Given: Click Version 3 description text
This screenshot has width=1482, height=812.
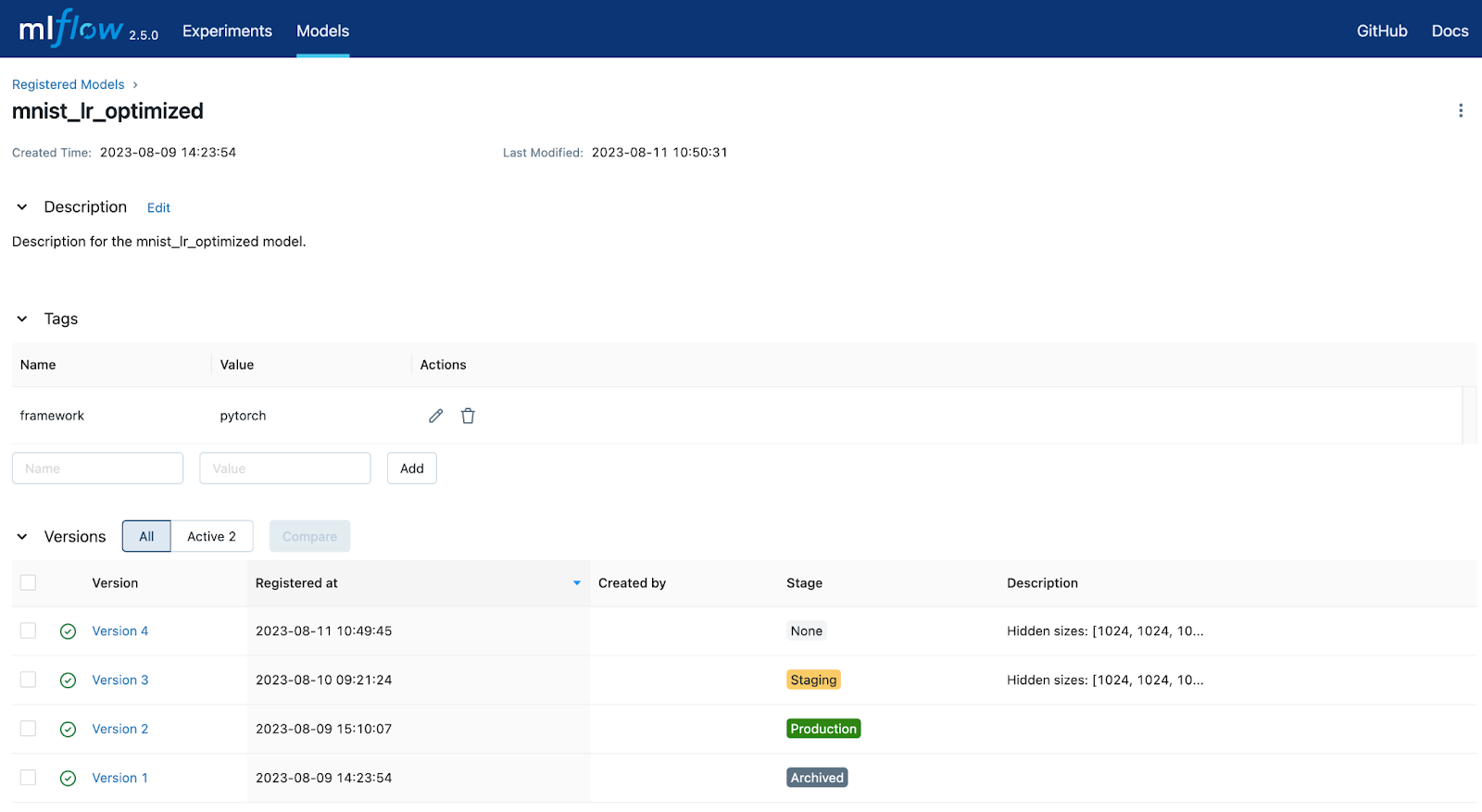Looking at the screenshot, I should coord(1105,680).
